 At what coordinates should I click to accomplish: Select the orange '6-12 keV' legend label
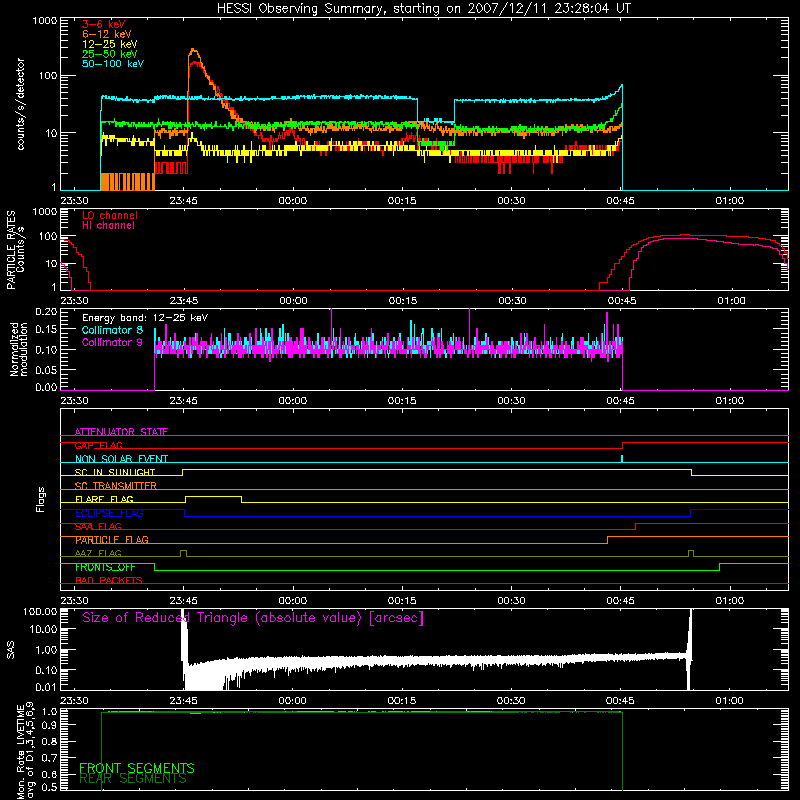coord(107,34)
